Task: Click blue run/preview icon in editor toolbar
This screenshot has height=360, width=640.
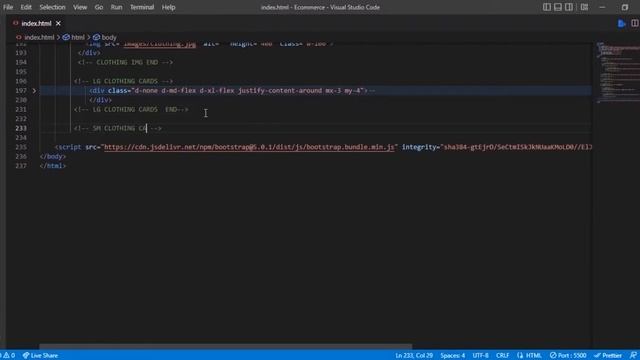Action: pos(622,24)
